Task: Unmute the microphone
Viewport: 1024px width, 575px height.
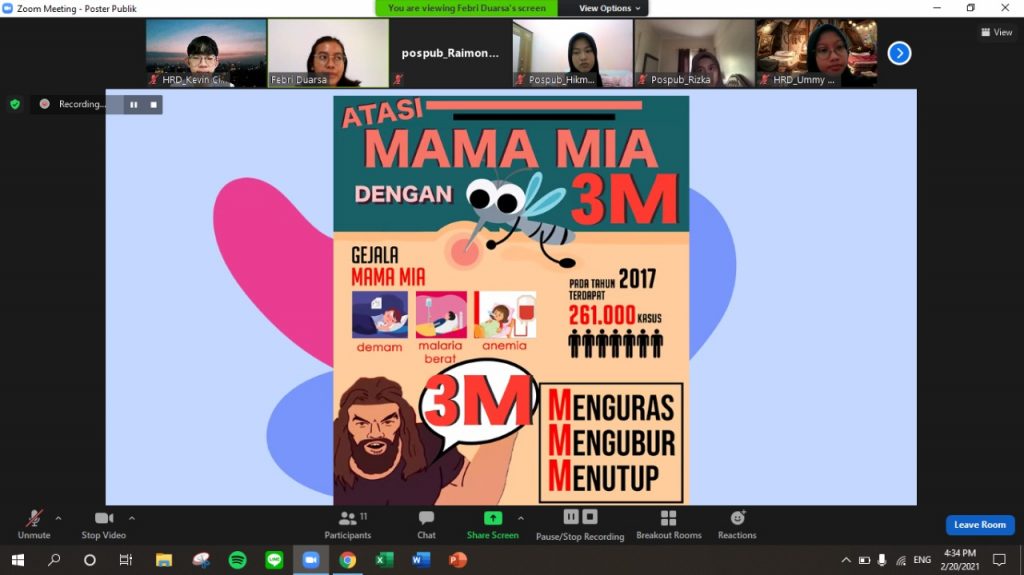Action: tap(34, 525)
